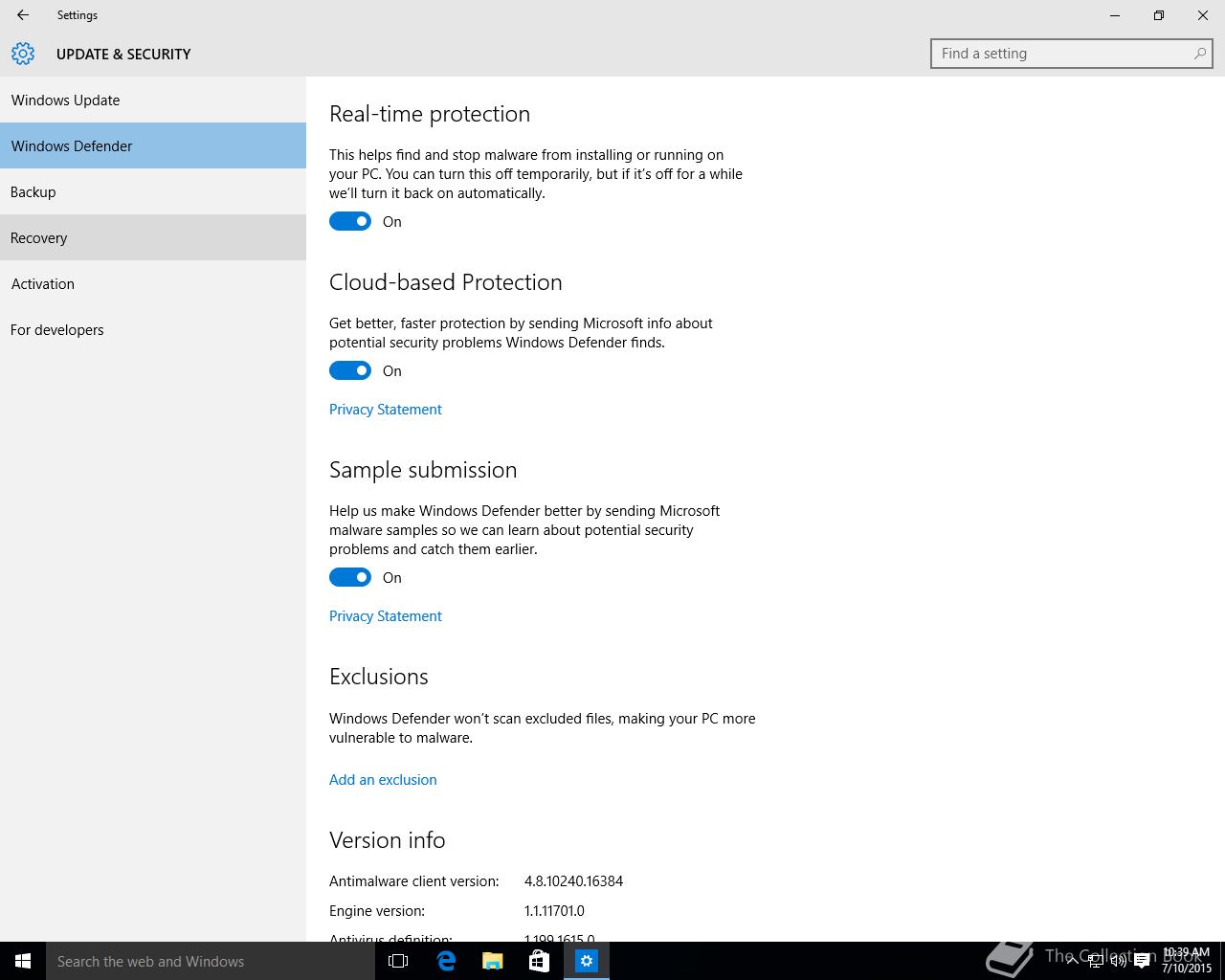Click the volume speaker tray icon
This screenshot has height=980, width=1225.
point(1118,961)
